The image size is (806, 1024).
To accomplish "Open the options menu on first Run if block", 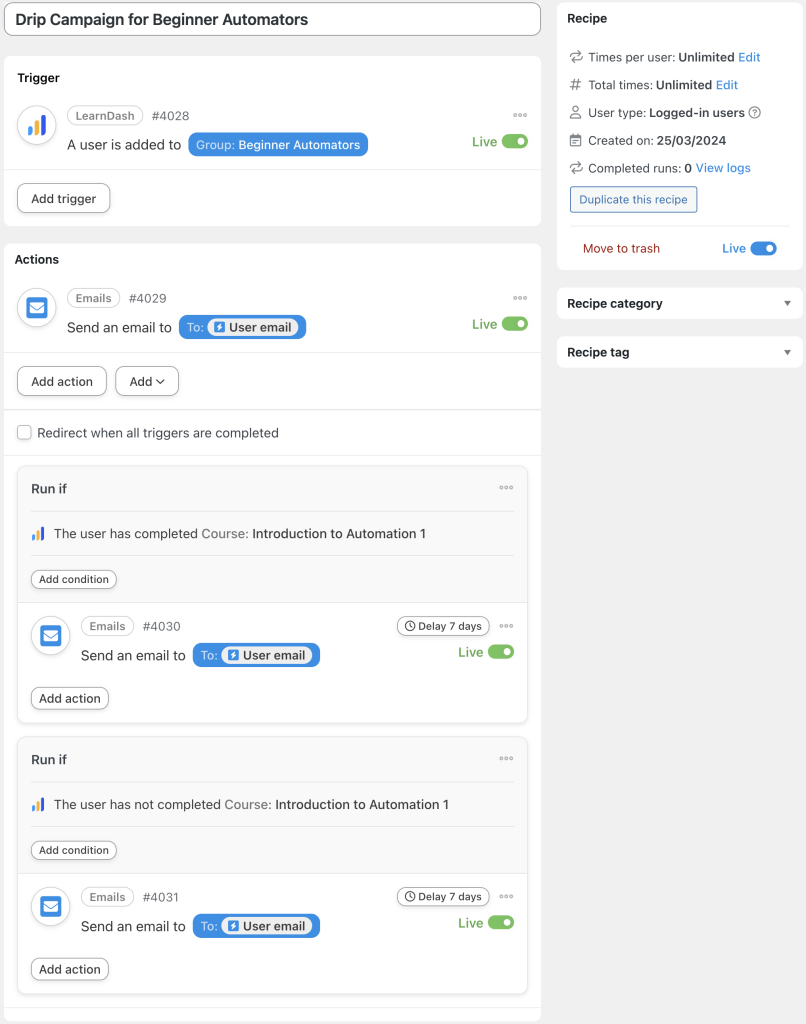I will tap(506, 487).
